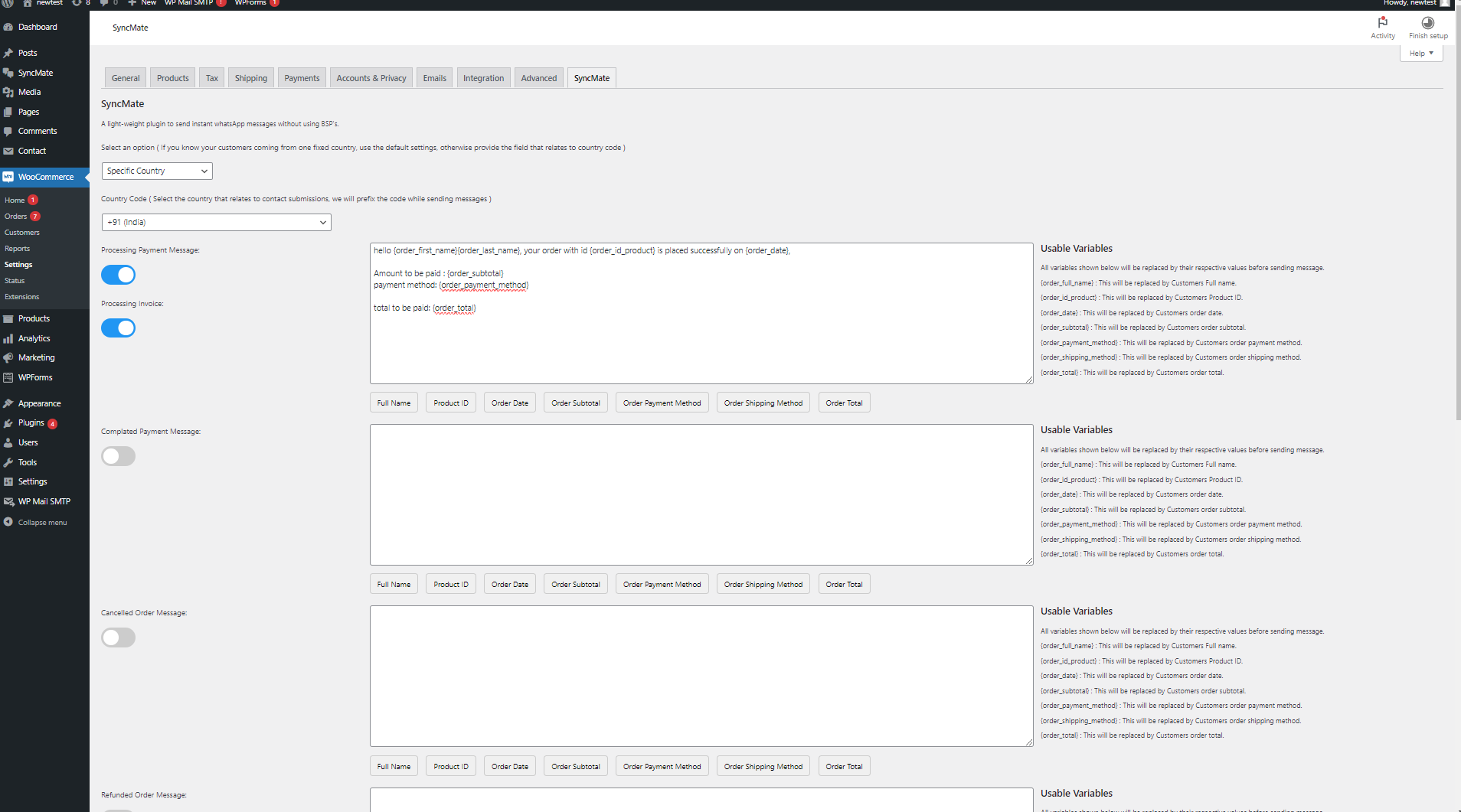The image size is (1461, 812).
Task: Click the comments bubble in admin bar
Action: tap(104, 3)
